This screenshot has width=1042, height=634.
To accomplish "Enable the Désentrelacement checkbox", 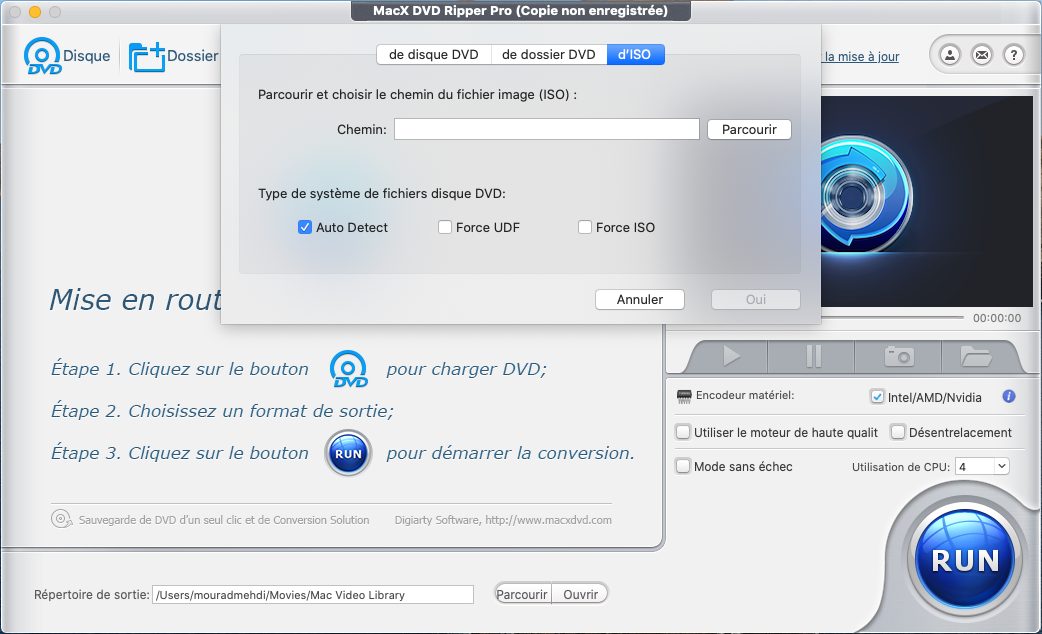I will point(898,432).
